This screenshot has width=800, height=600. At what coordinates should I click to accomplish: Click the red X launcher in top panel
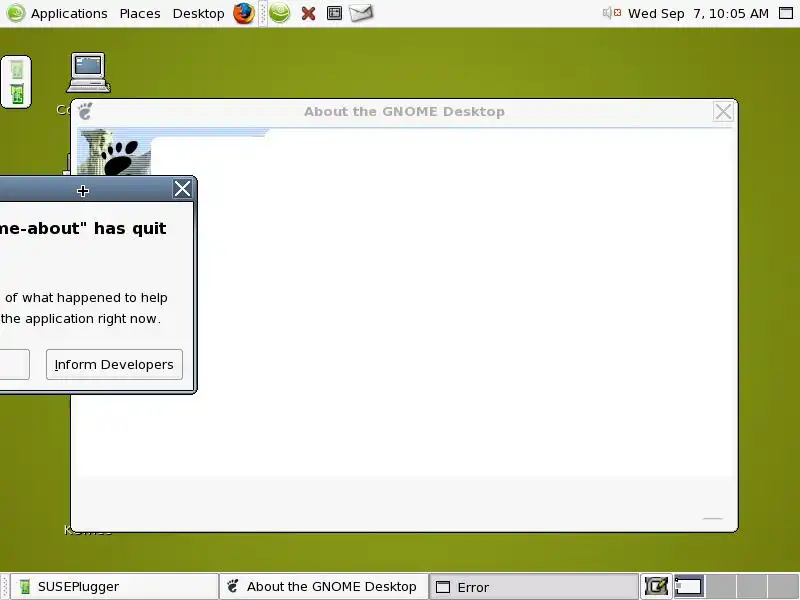(x=308, y=14)
